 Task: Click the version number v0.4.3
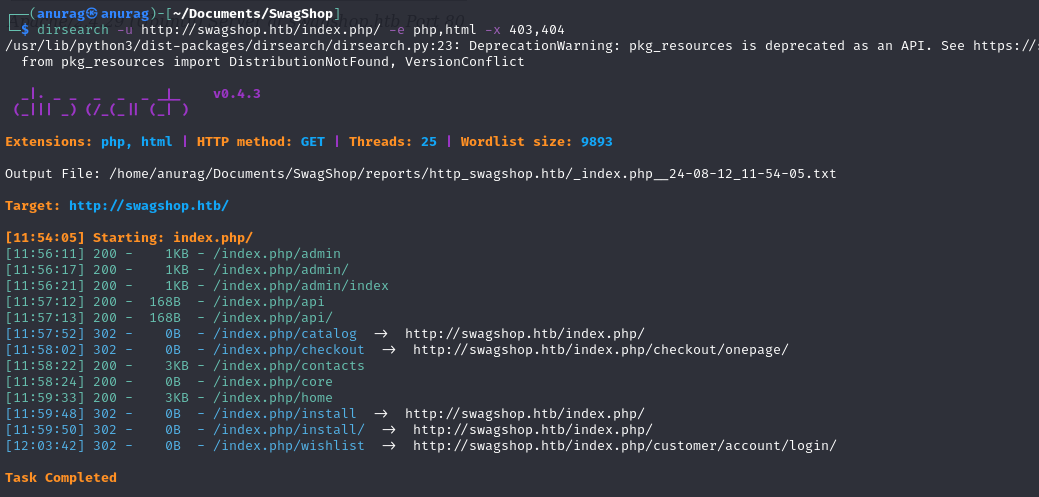click(x=237, y=93)
